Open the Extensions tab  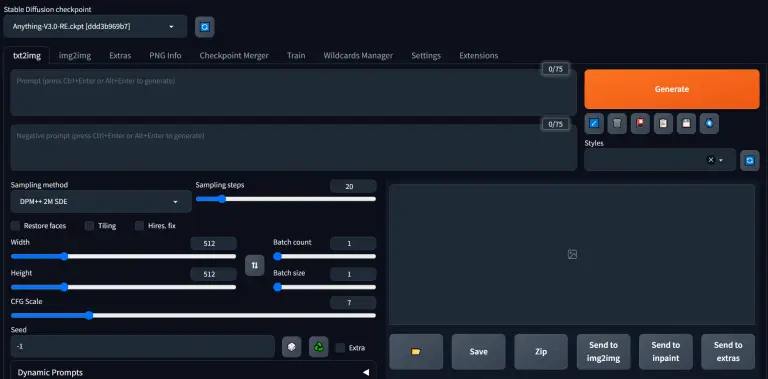(479, 55)
